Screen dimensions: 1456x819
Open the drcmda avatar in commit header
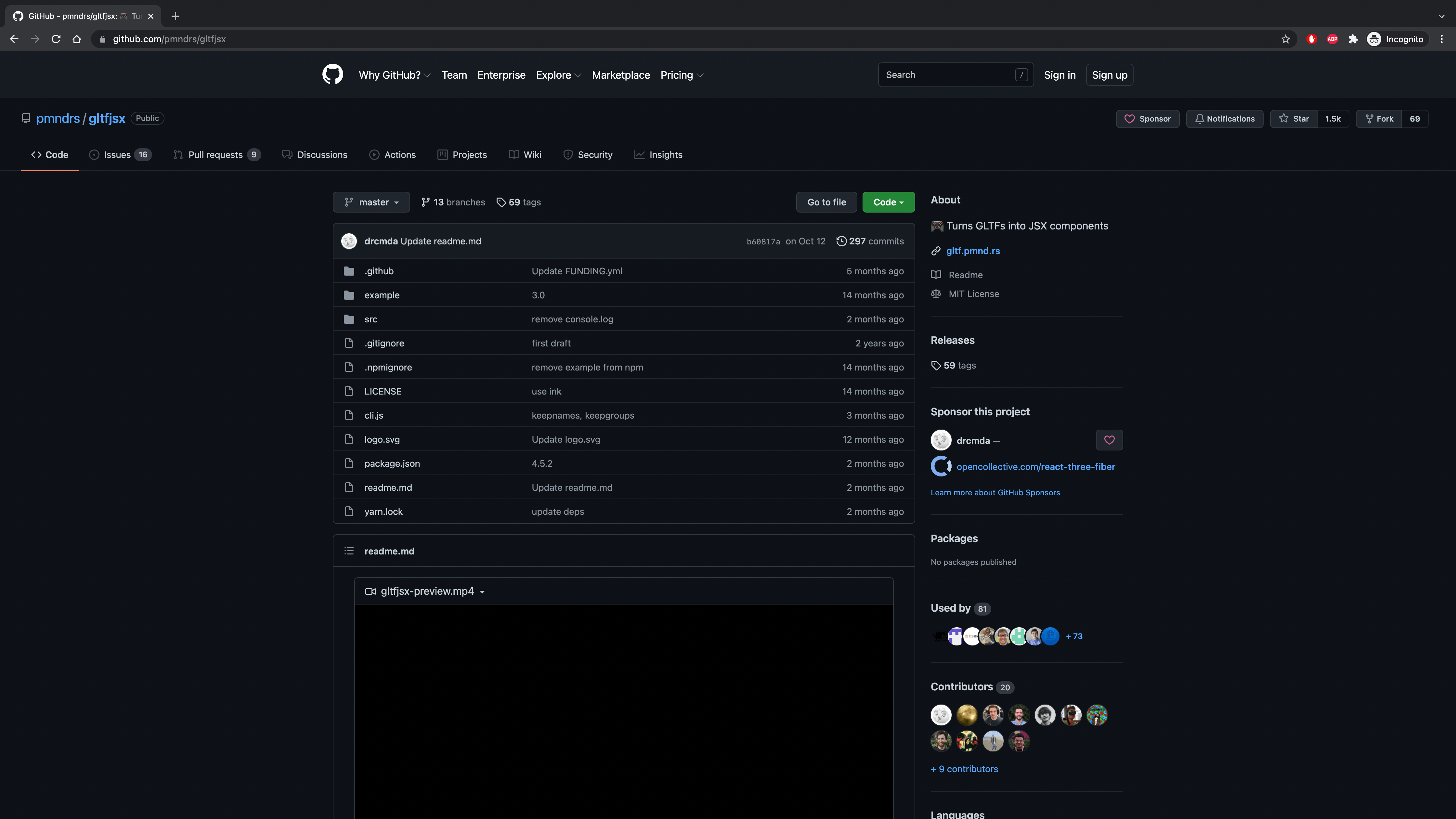pyautogui.click(x=349, y=241)
